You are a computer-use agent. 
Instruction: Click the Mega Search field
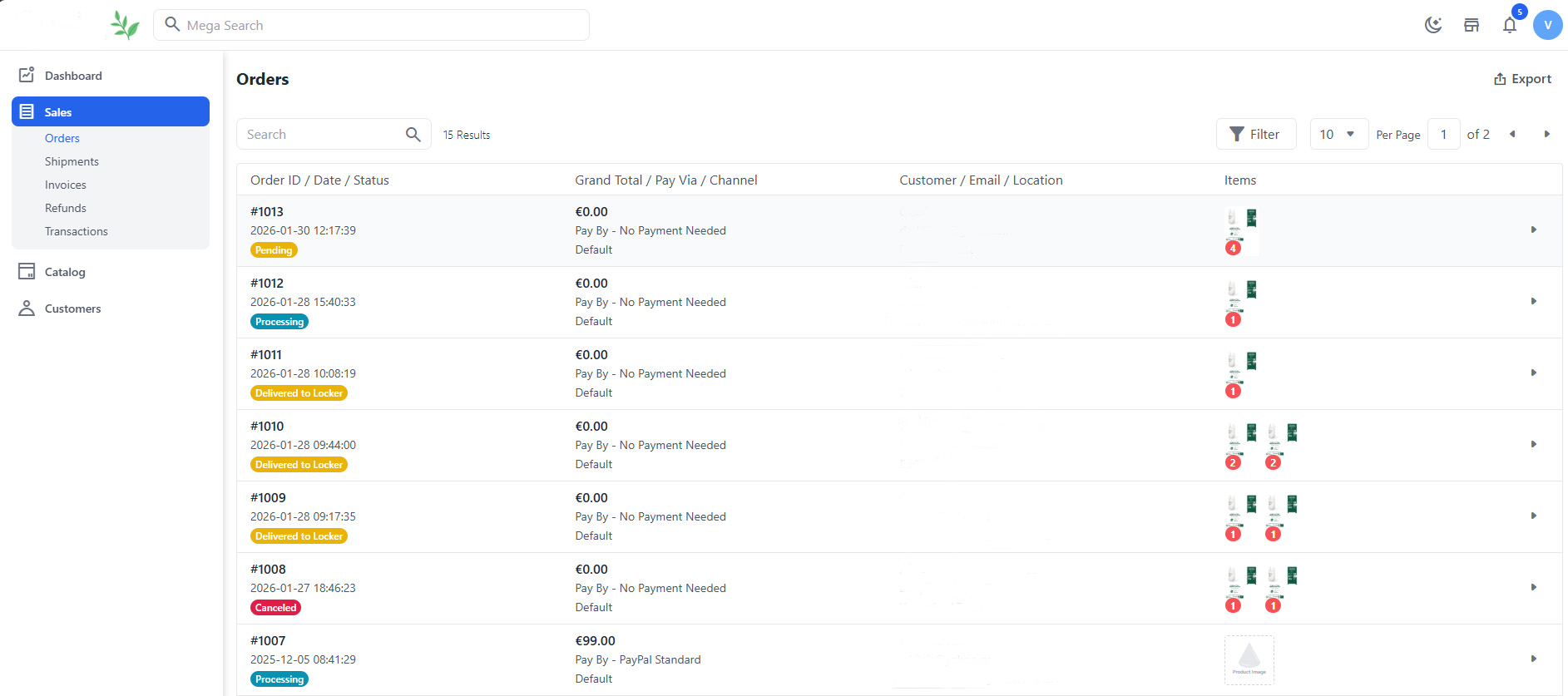[x=371, y=25]
